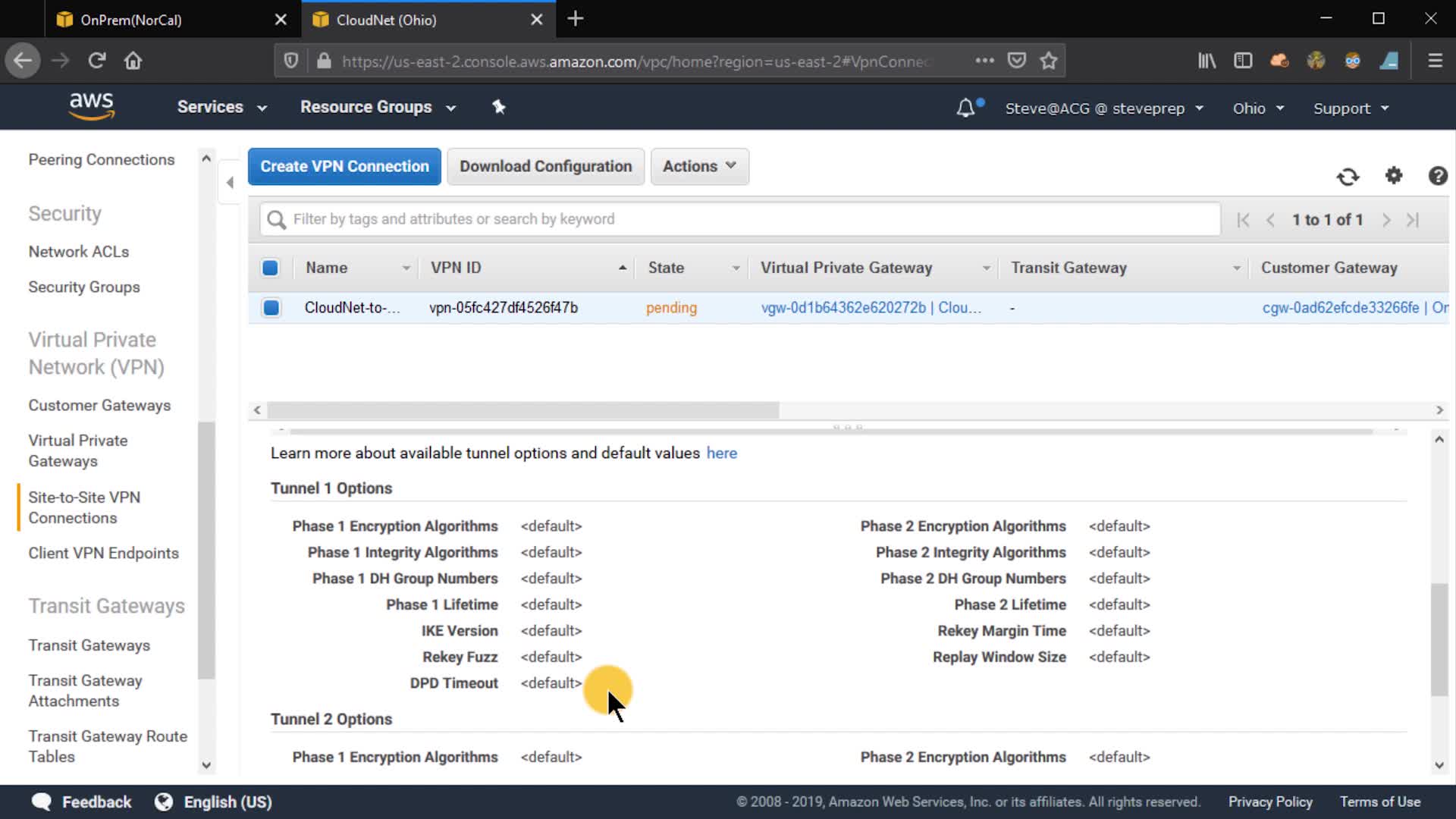The height and width of the screenshot is (819, 1456).
Task: Toggle the select-all header checkbox
Action: [x=270, y=268]
